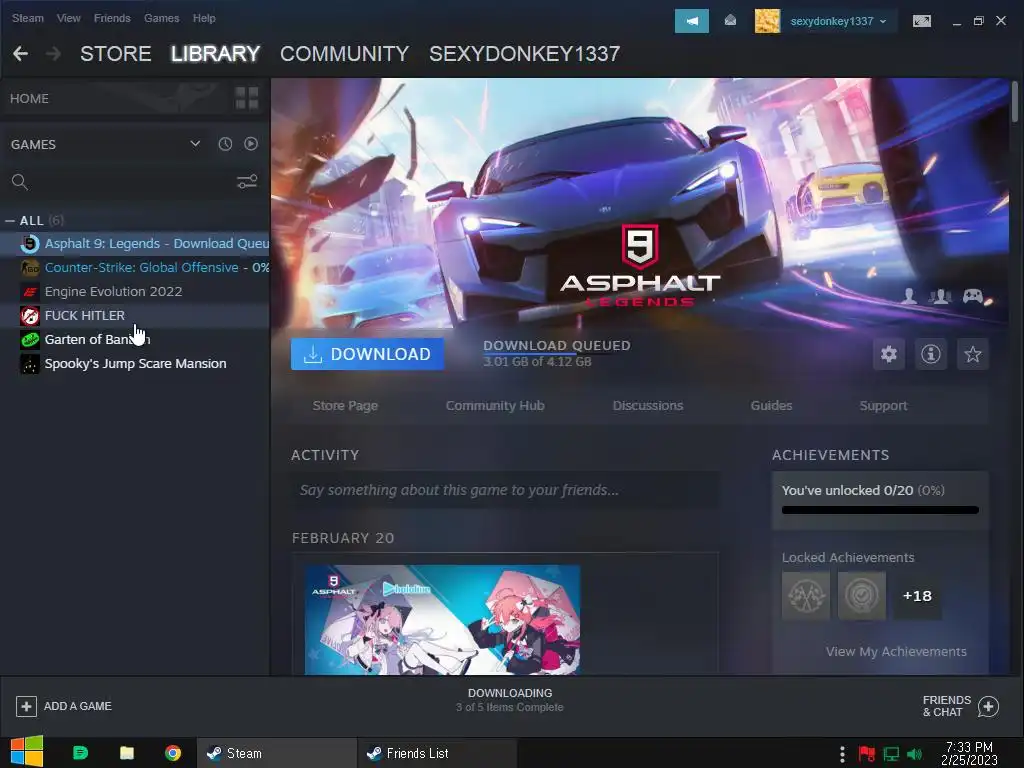This screenshot has width=1024, height=768.
Task: Click the library search magnifier icon
Action: (x=20, y=182)
